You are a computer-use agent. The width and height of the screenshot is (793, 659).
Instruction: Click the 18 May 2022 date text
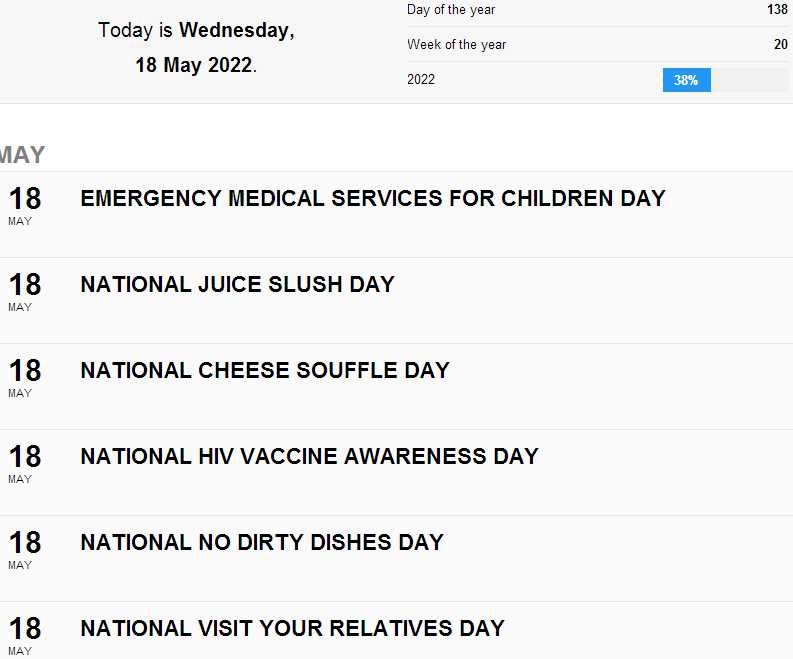194,66
